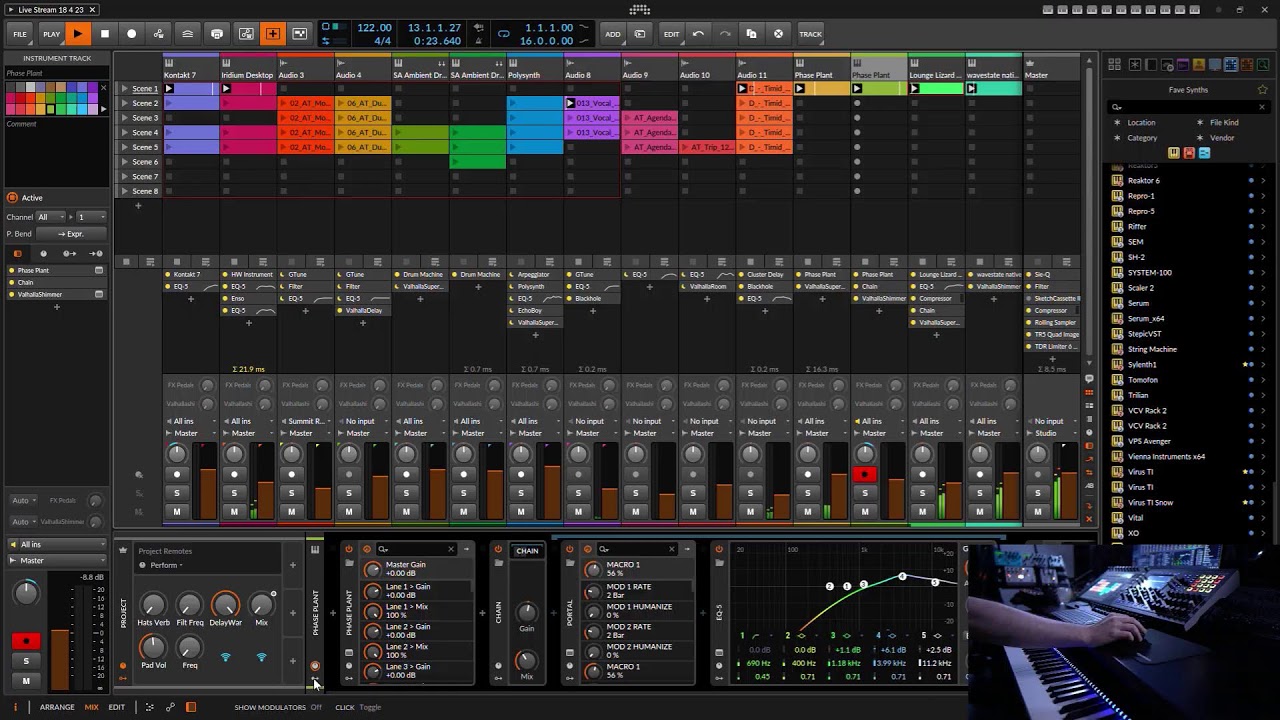Open the Category filter in browser
The height and width of the screenshot is (720, 1280).
[x=1142, y=138]
